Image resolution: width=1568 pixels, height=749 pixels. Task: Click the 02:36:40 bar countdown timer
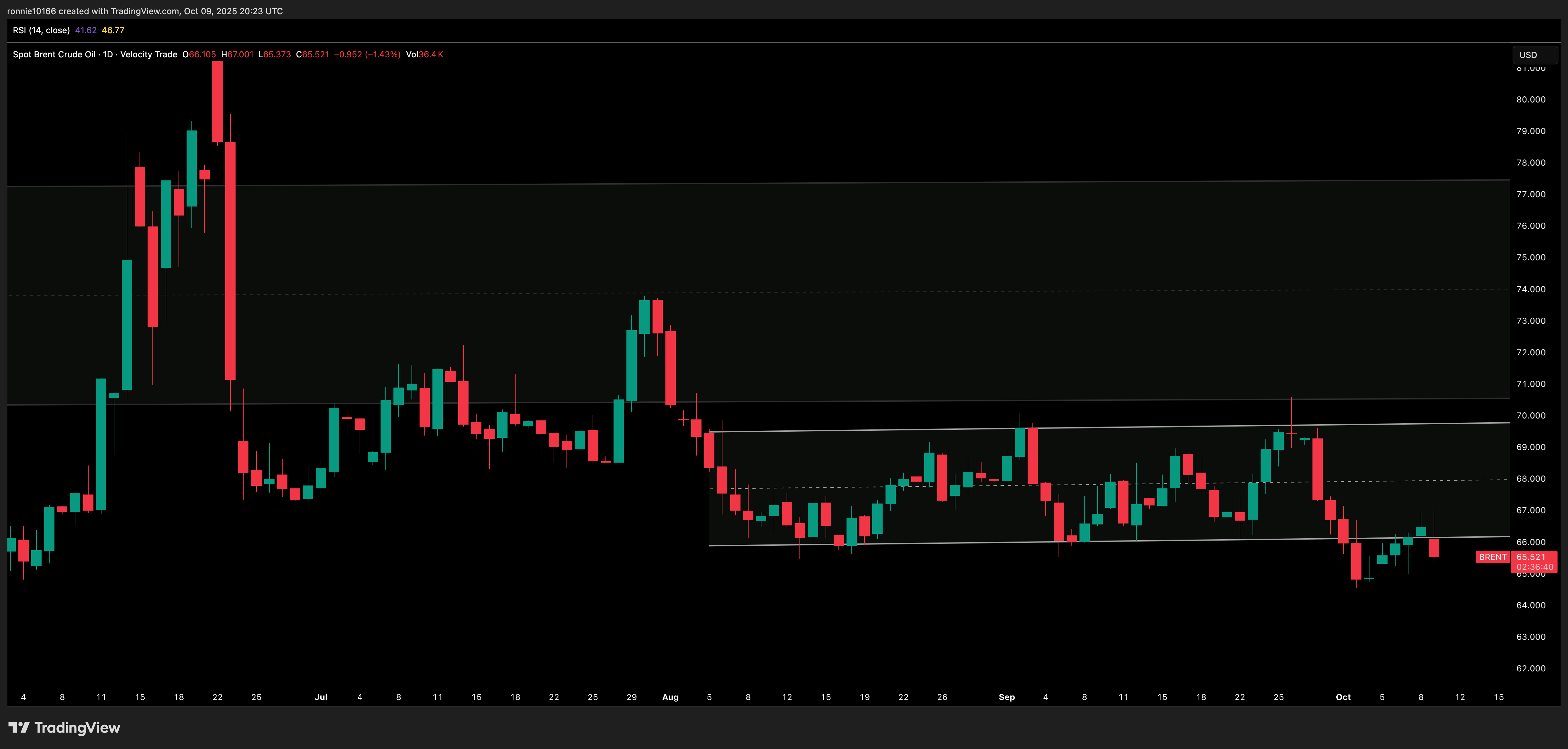[x=1534, y=567]
